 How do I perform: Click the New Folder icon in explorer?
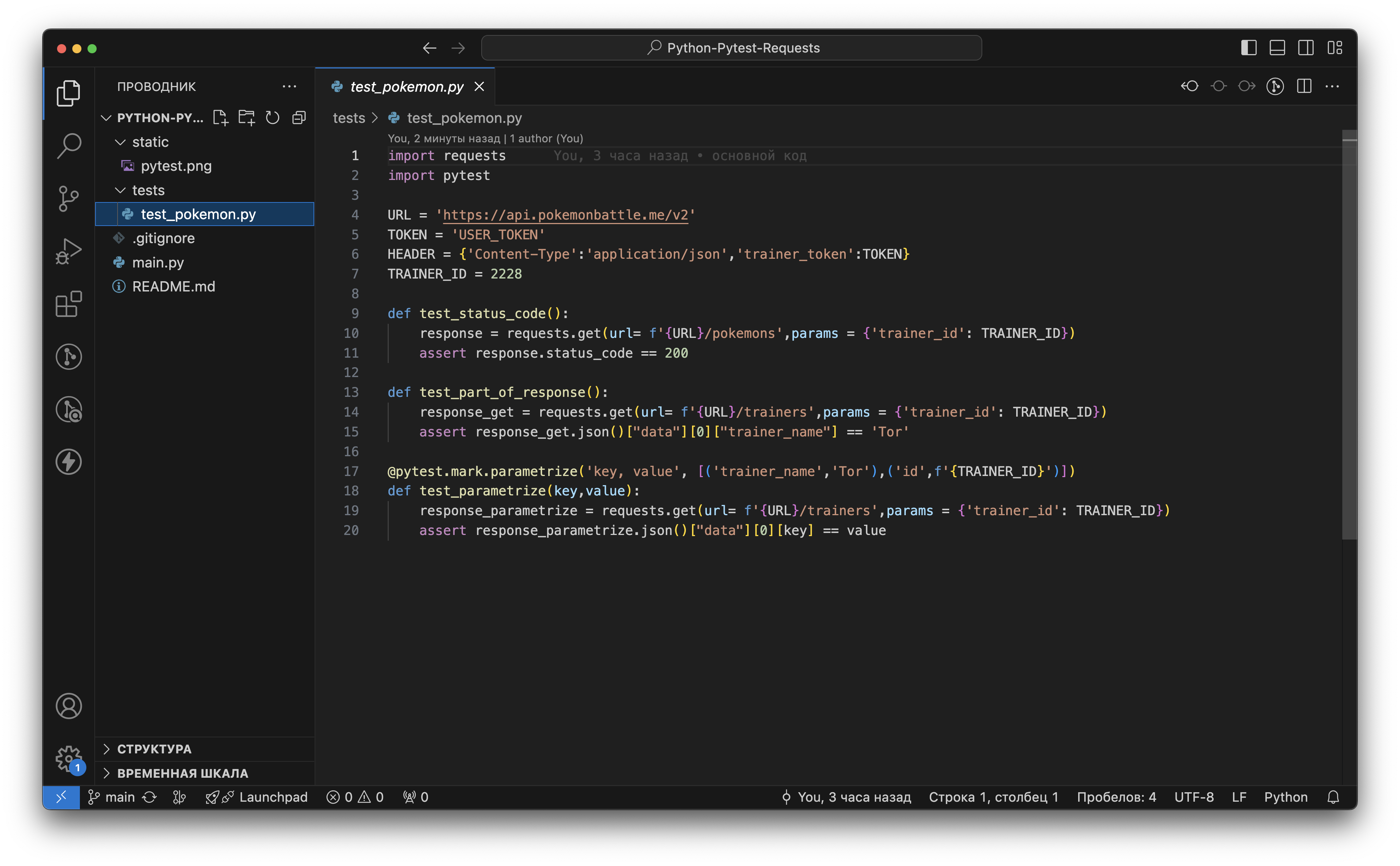(247, 118)
